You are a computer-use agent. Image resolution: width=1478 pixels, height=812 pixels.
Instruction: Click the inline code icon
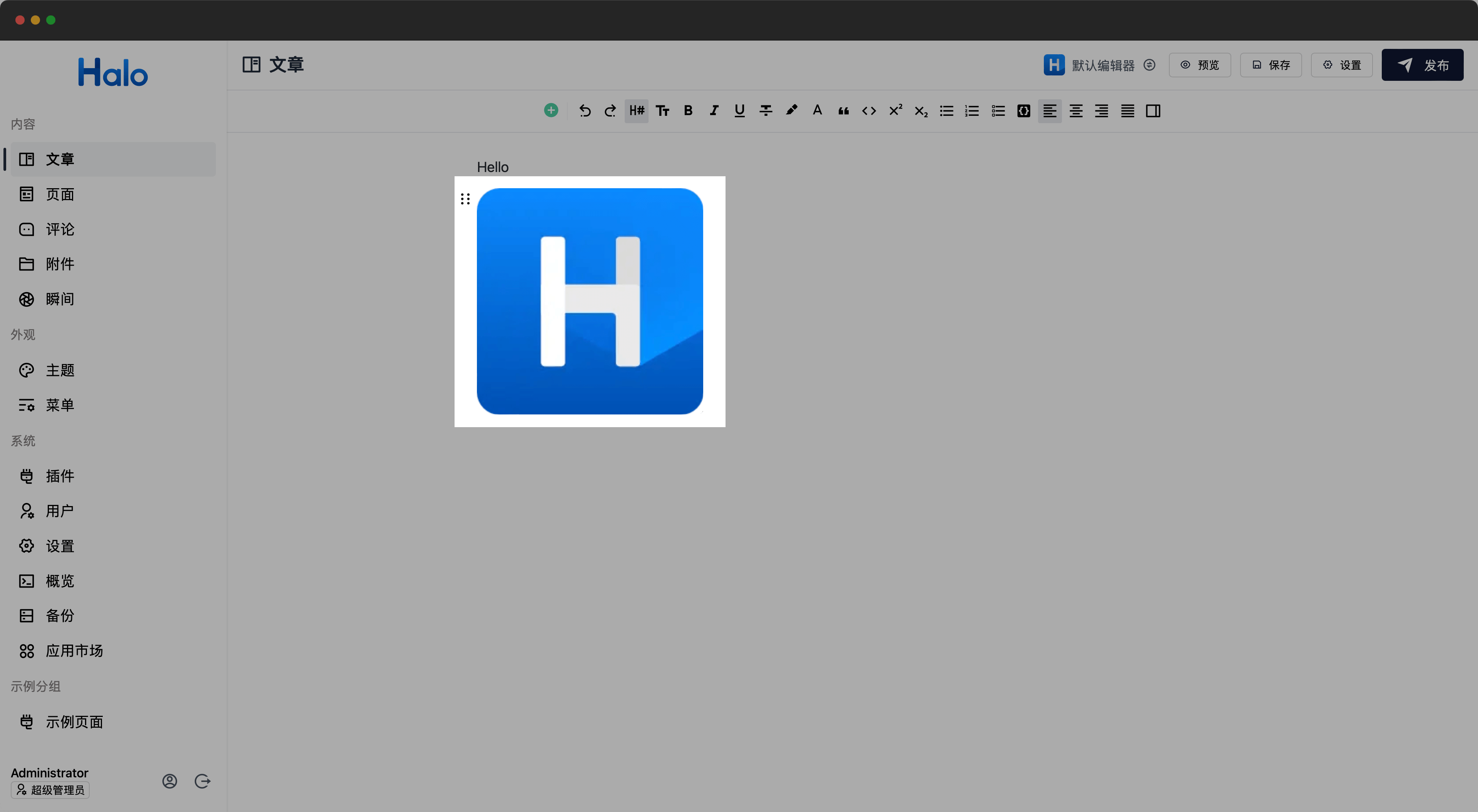(x=869, y=111)
